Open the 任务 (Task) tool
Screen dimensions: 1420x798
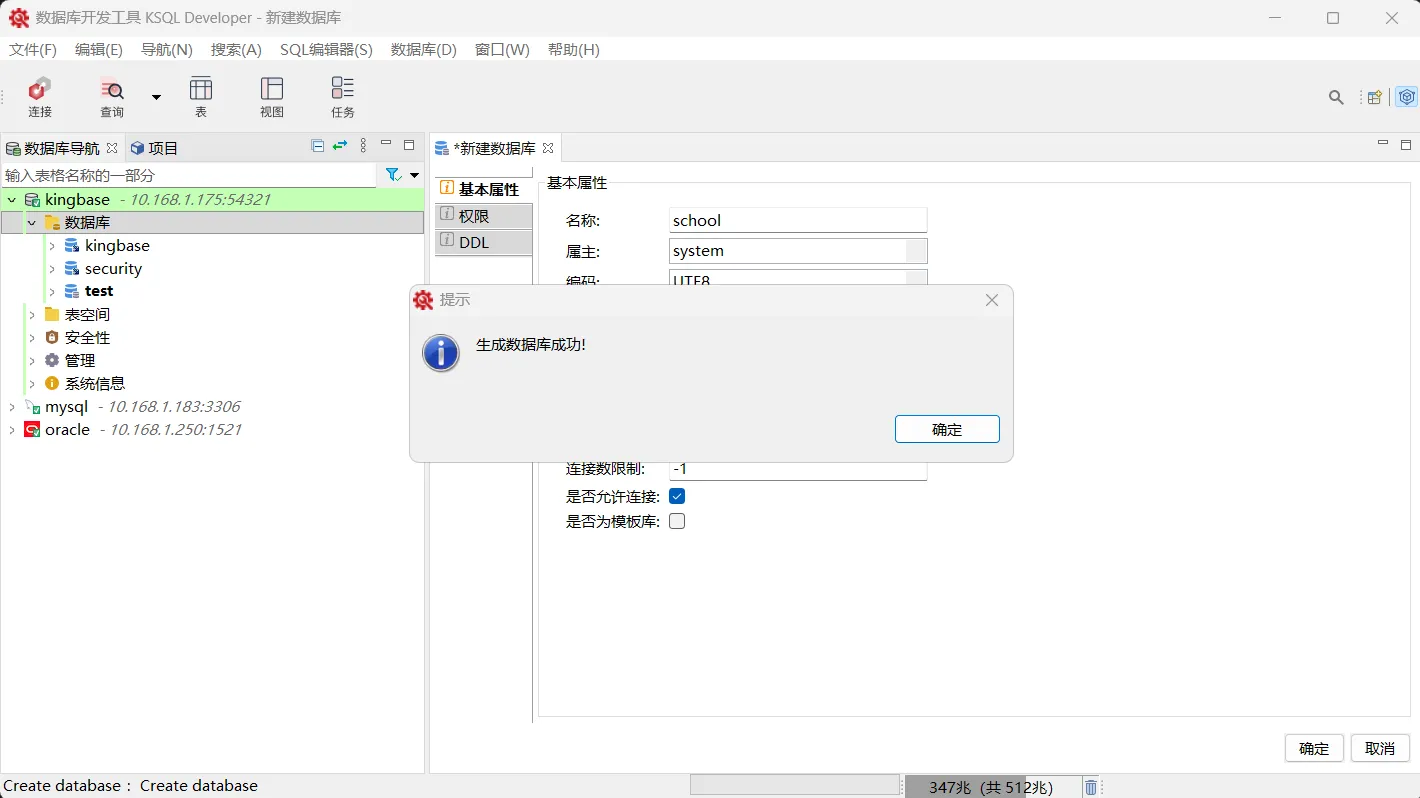point(342,96)
